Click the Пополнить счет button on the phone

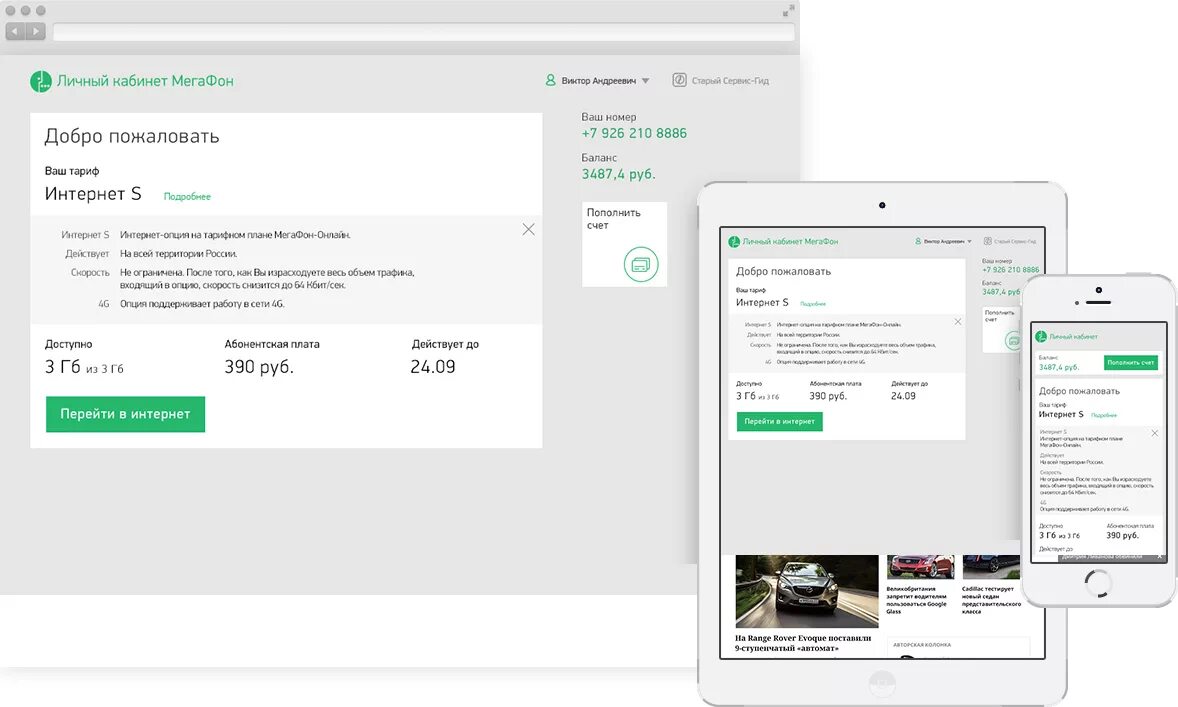[1131, 362]
